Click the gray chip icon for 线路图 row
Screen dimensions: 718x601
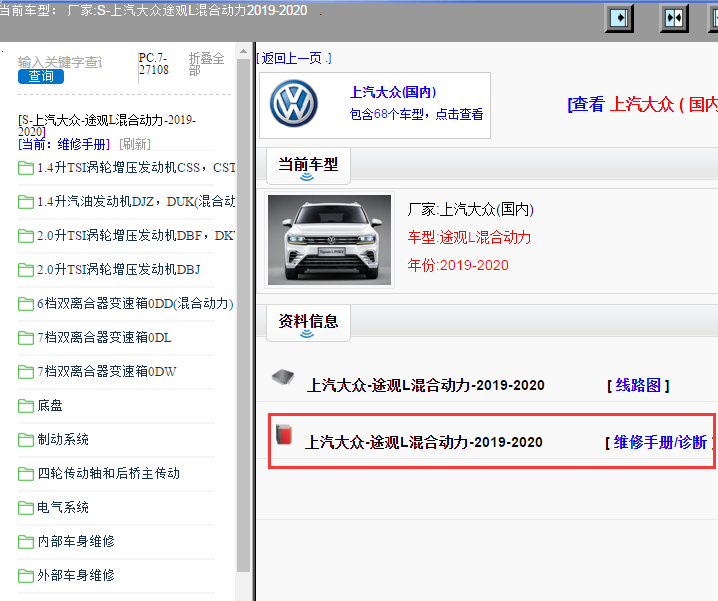pyautogui.click(x=283, y=377)
